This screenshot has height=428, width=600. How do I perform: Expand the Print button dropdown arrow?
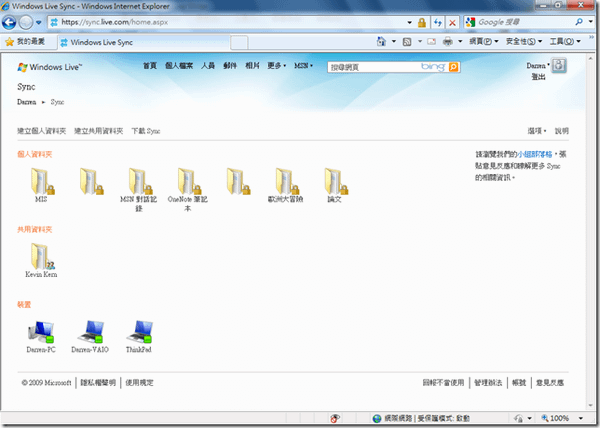pyautogui.click(x=460, y=41)
